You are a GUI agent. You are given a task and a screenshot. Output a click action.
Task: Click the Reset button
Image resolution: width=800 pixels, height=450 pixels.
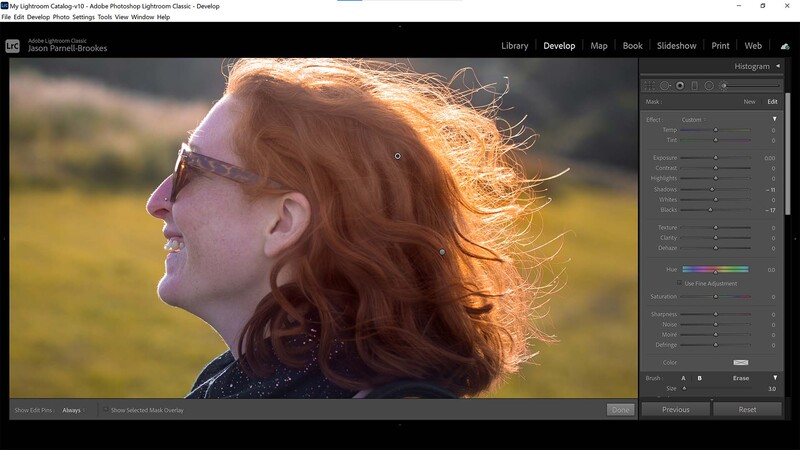tap(747, 410)
